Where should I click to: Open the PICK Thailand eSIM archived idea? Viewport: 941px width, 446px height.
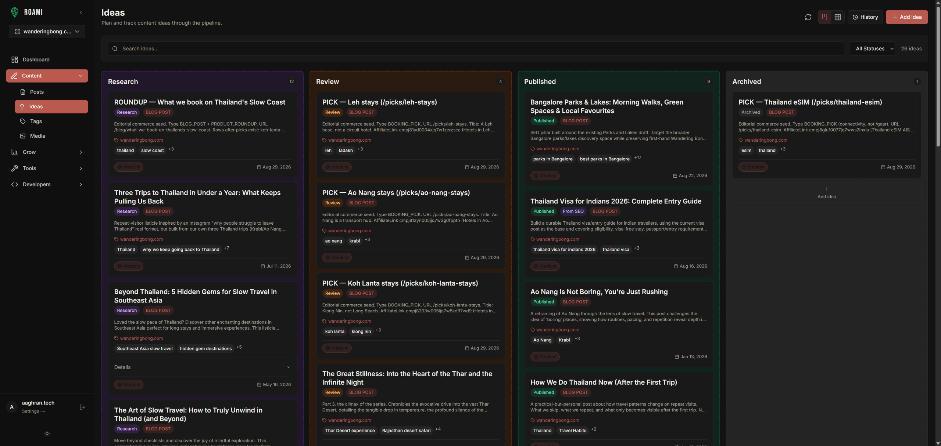pyautogui.click(x=810, y=102)
